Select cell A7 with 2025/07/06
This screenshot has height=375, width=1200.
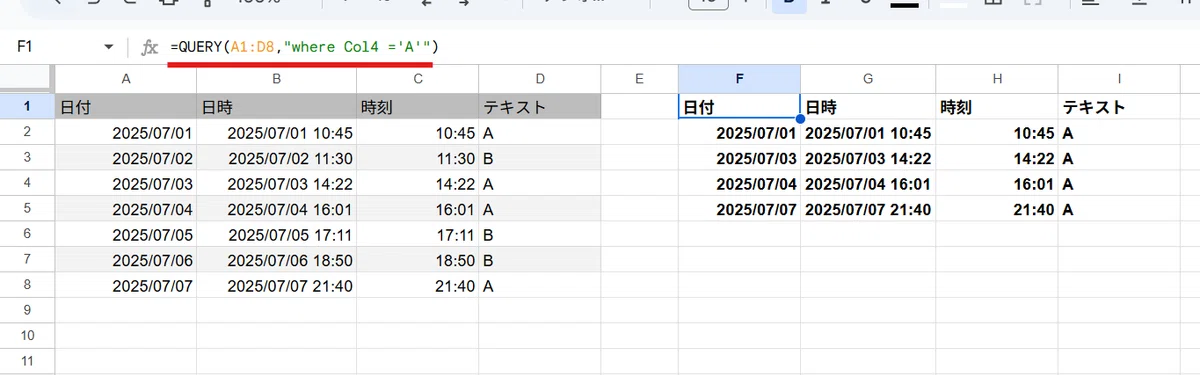[x=126, y=260]
